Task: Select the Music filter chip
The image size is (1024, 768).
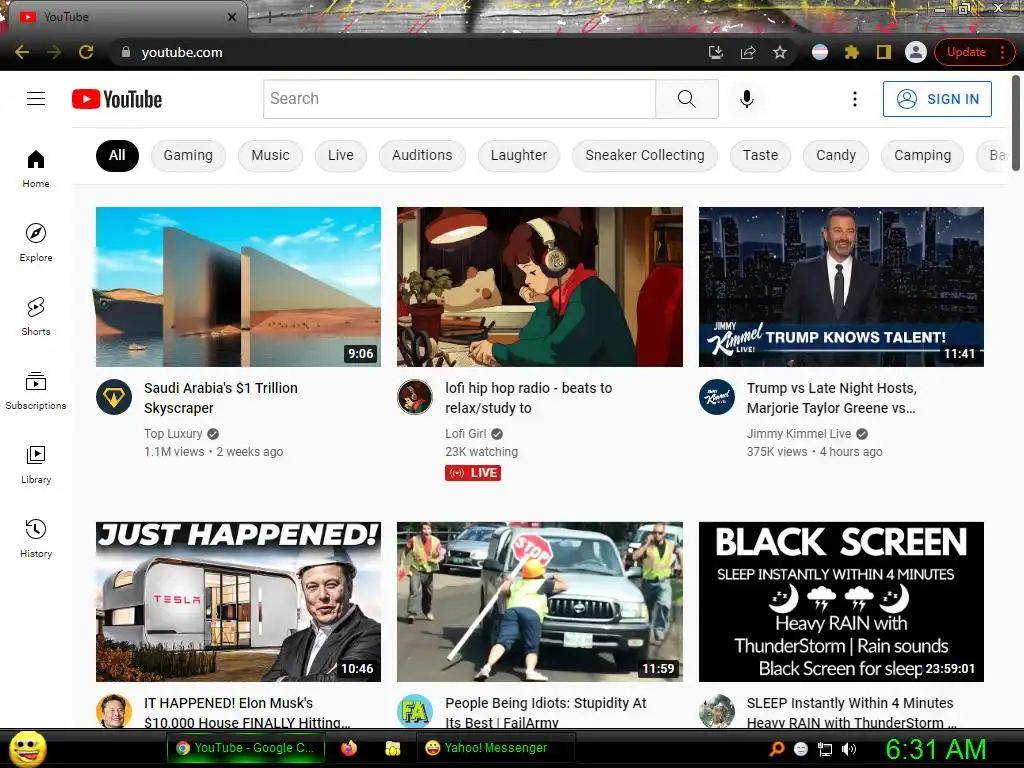Action: (x=270, y=155)
